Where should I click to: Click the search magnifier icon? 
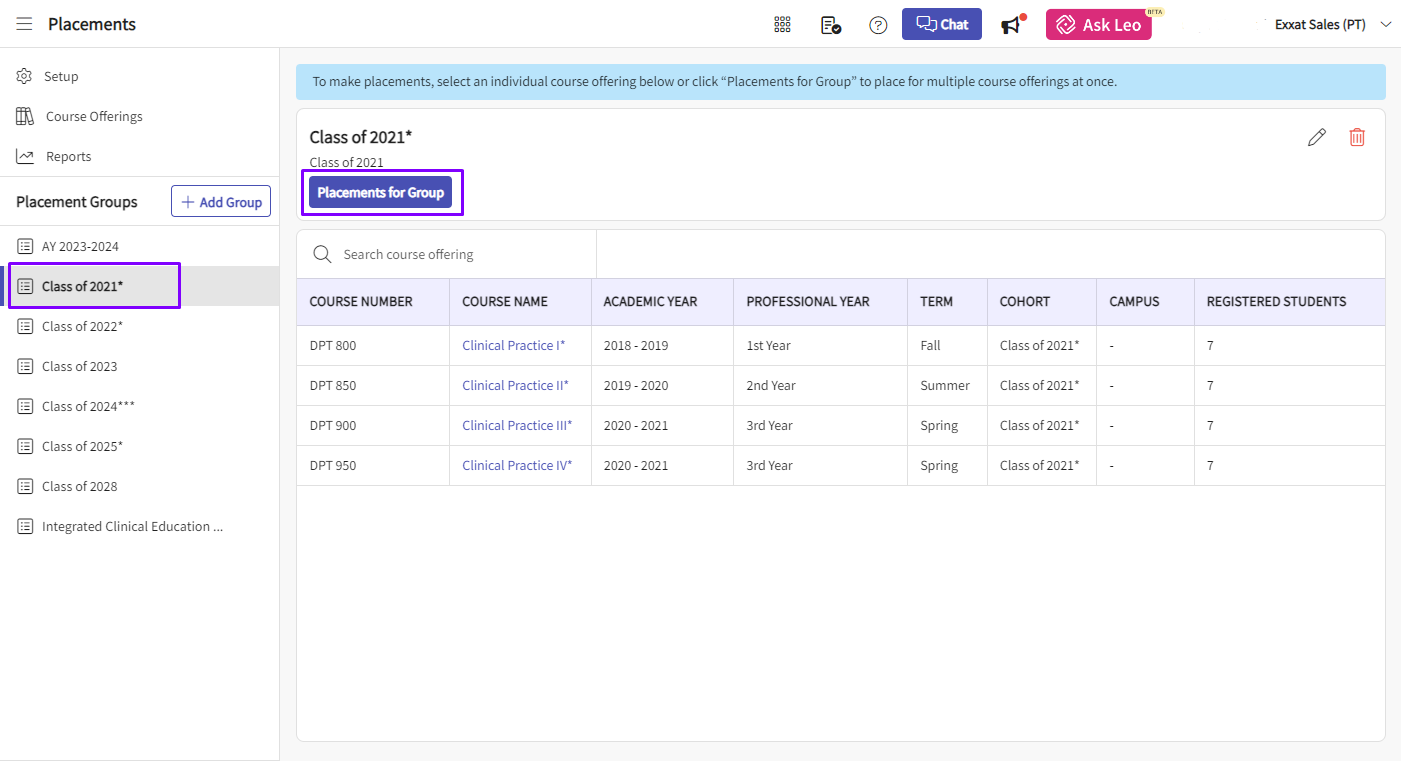[x=322, y=254]
